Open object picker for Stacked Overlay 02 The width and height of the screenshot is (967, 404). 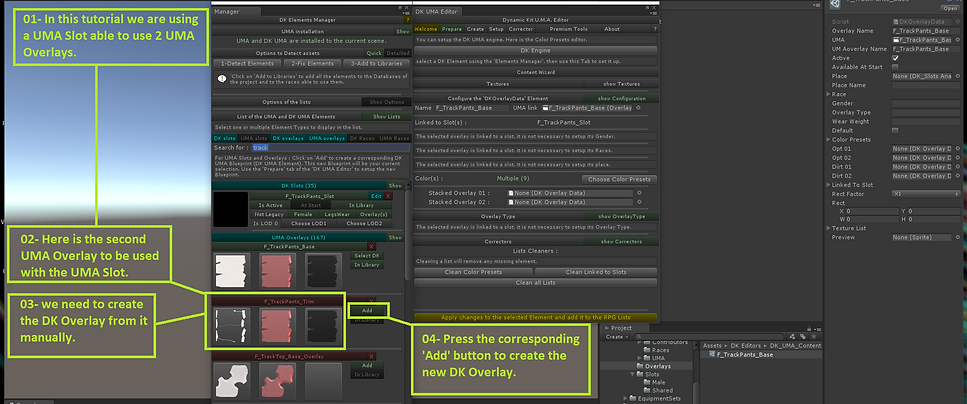638,202
